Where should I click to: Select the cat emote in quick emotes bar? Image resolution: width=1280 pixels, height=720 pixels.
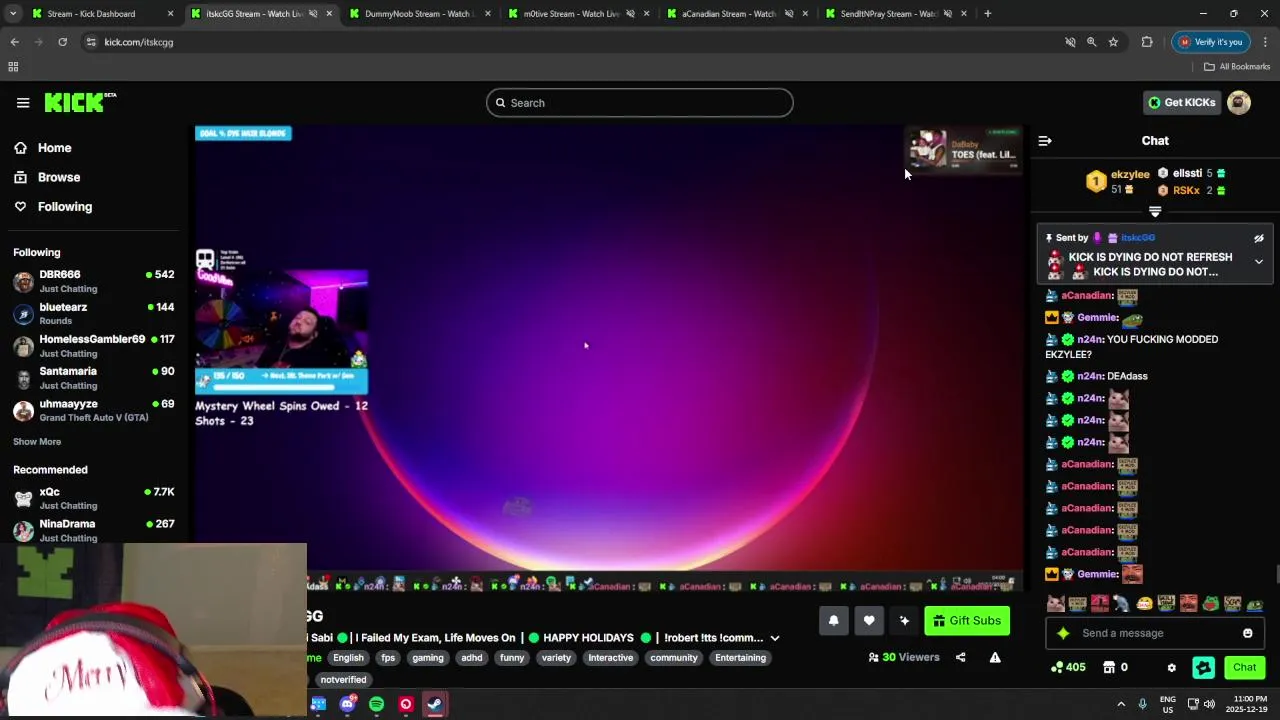[x=1055, y=603]
